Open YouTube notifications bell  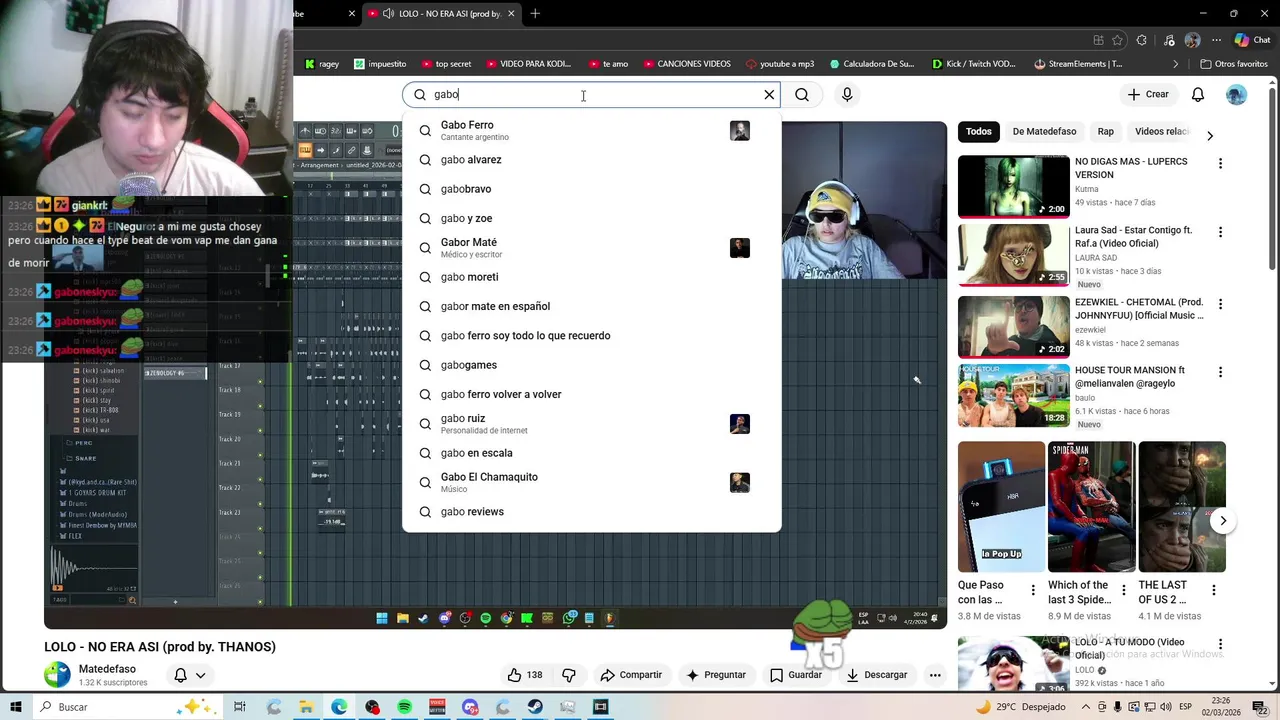[x=1198, y=94]
